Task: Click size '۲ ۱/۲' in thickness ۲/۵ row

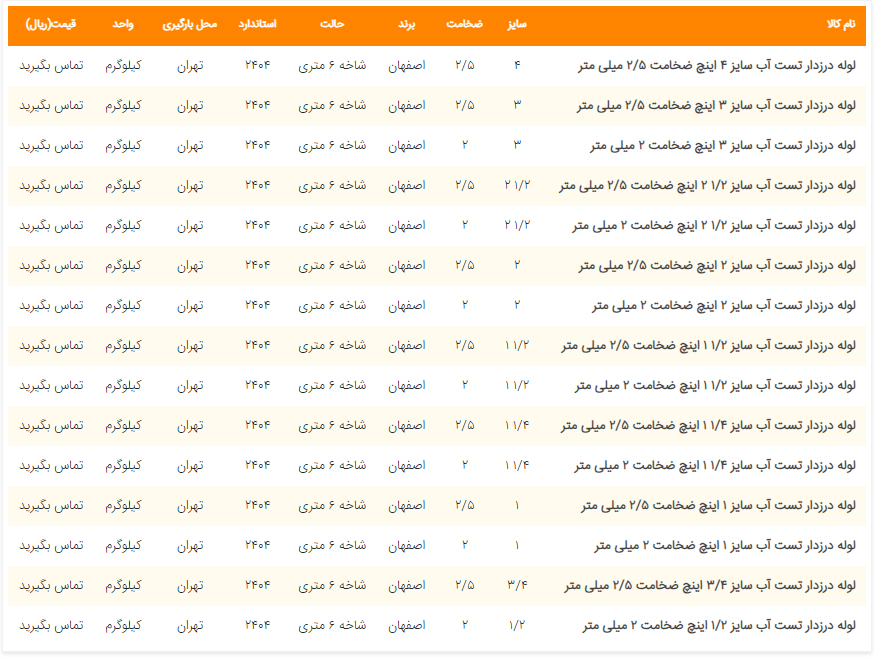Action: click(x=517, y=185)
